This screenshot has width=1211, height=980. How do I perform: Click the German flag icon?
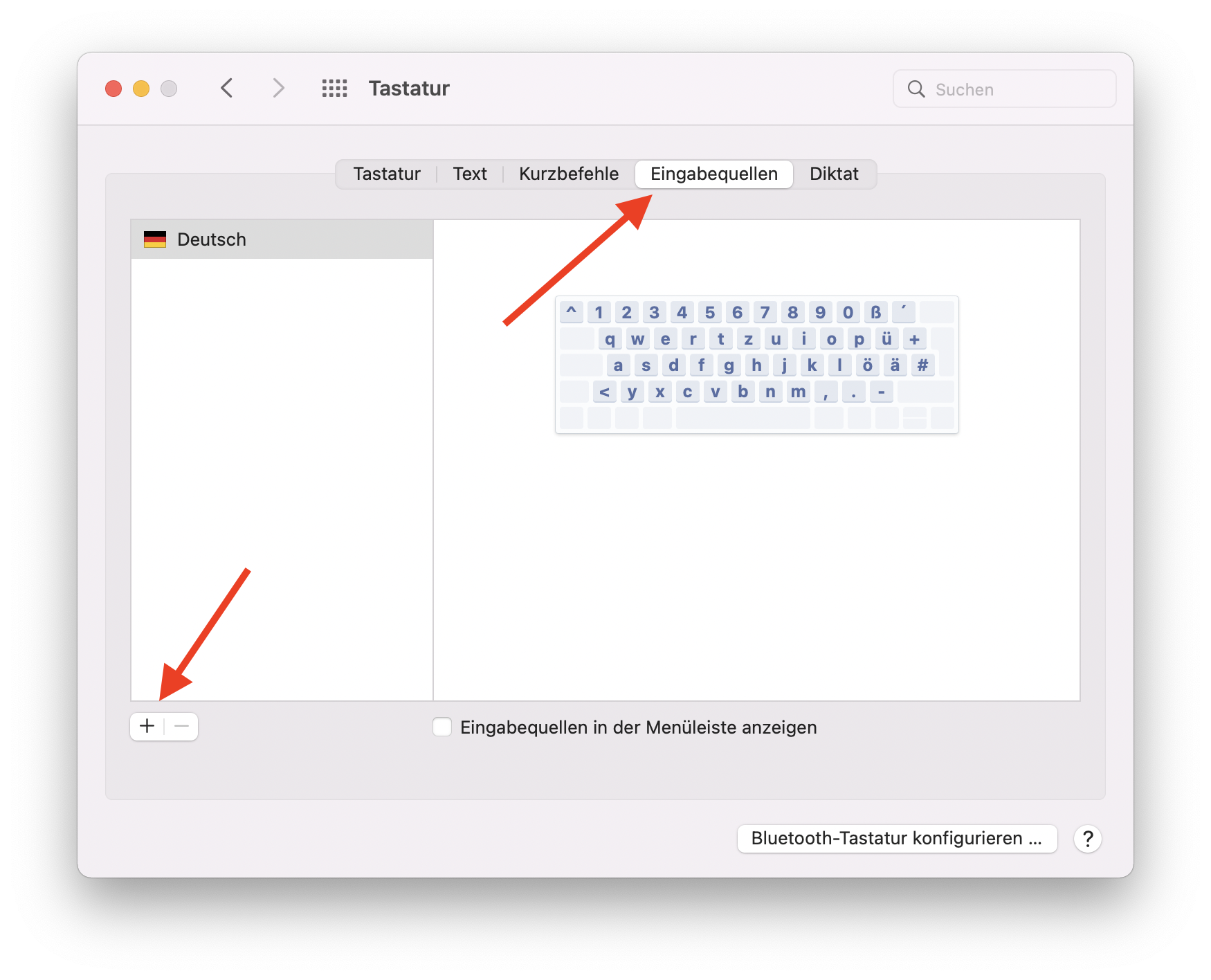[155, 239]
